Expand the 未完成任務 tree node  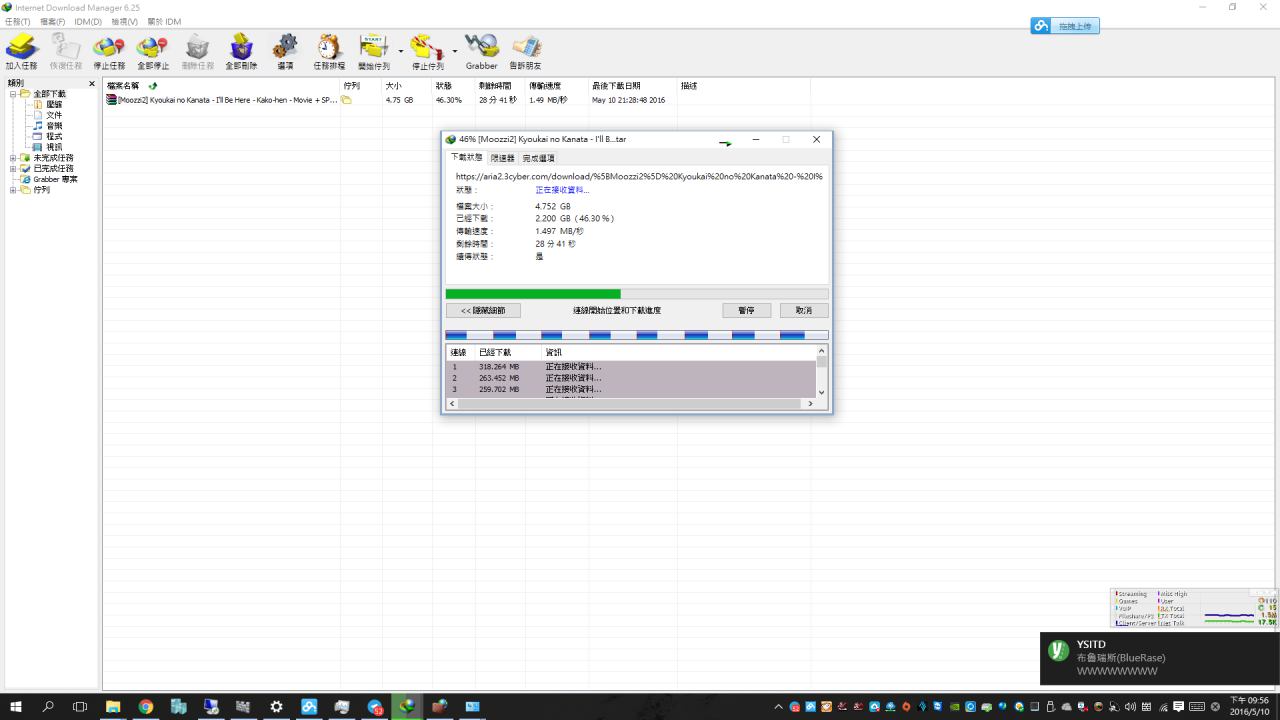coord(13,158)
